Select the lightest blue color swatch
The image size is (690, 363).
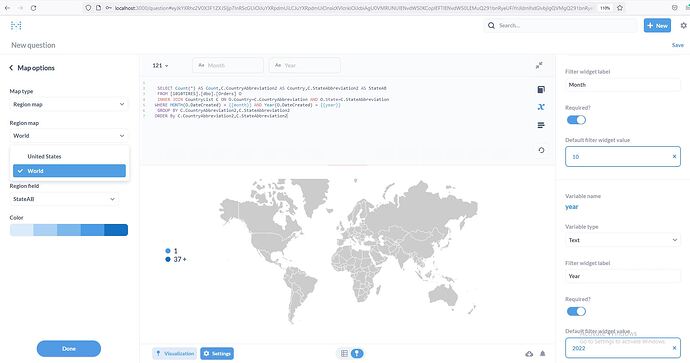coord(22,230)
